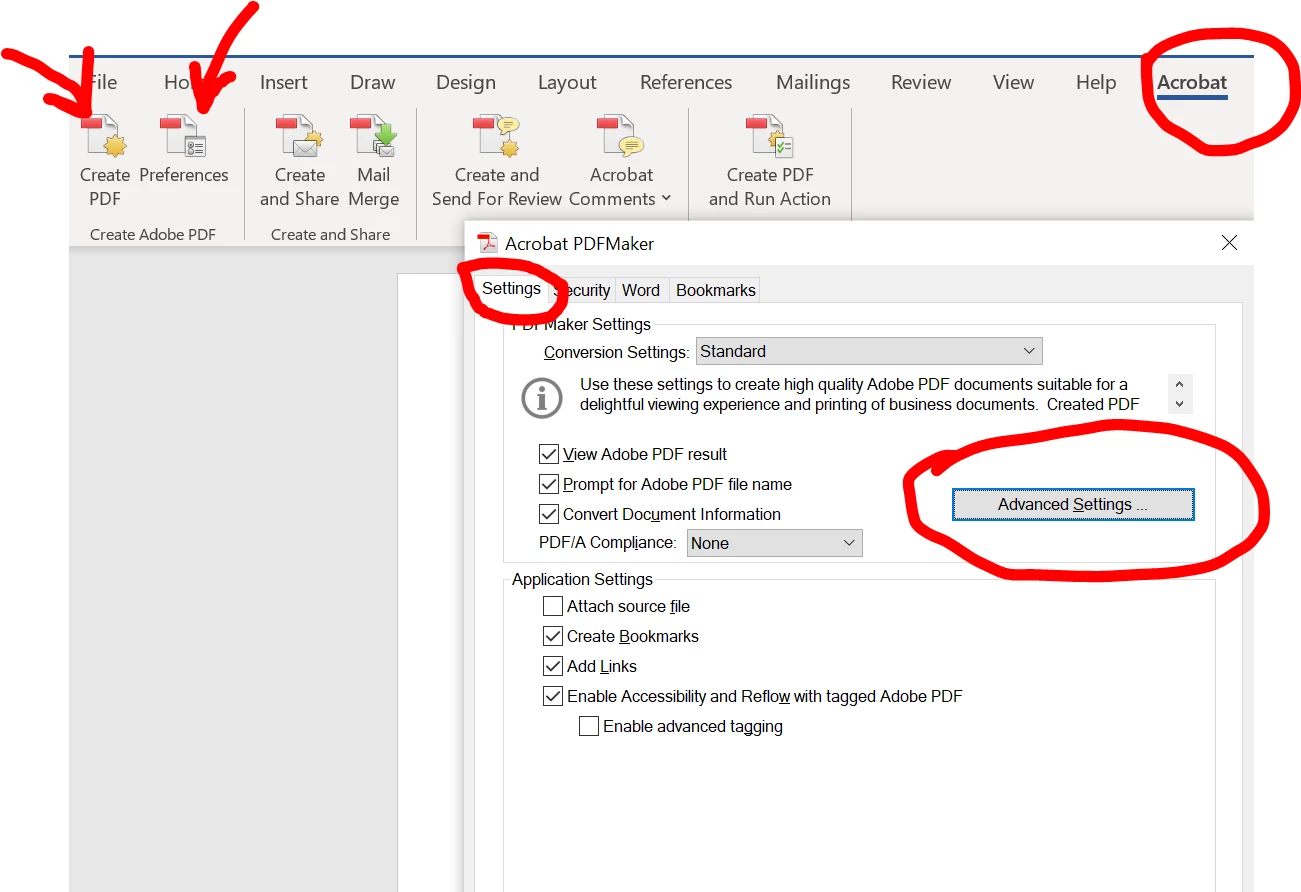This screenshot has height=892, width=1301.
Task: Open the PDF/A Compliance dropdown
Action: [774, 543]
